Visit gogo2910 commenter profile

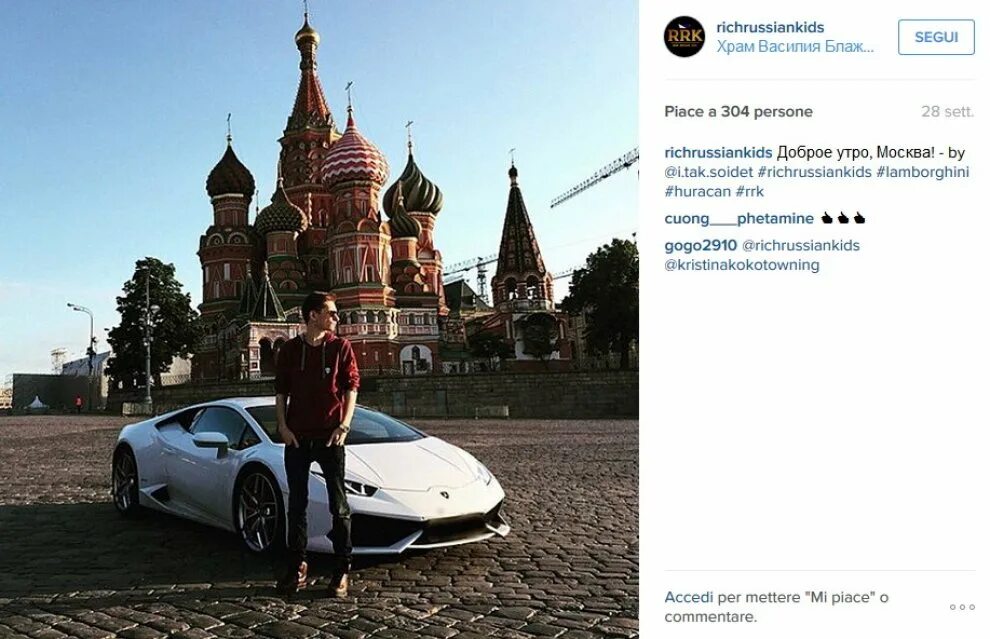(x=700, y=246)
